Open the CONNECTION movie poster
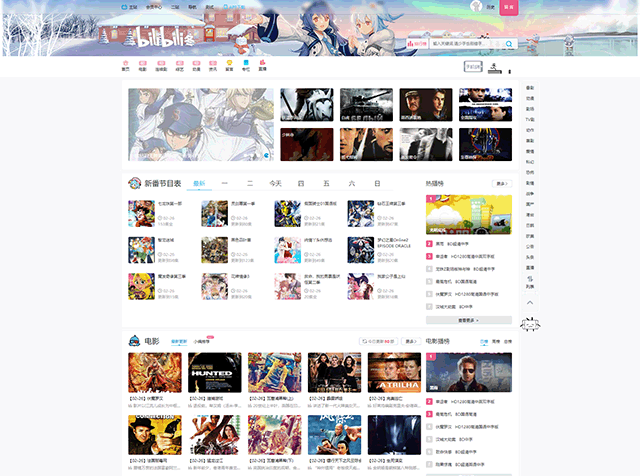This screenshot has height=476, width=640. pyautogui.click(x=155, y=435)
